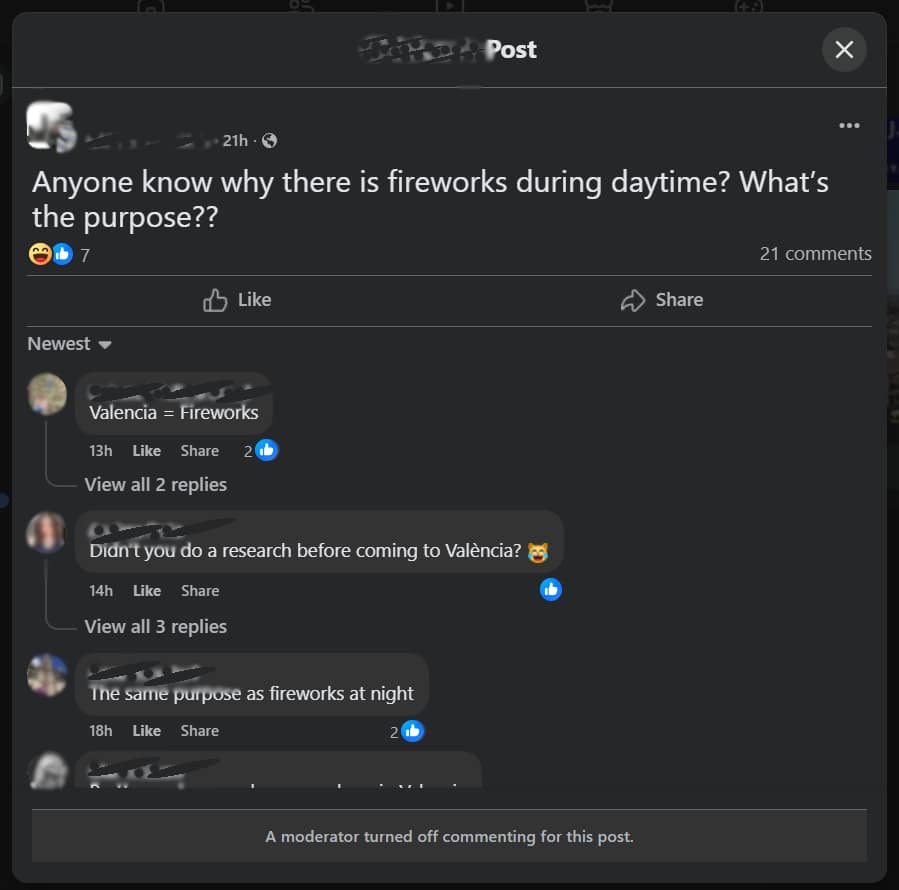Dismiss the post dialog with the X icon
Screen dimensions: 899x890
click(x=844, y=49)
